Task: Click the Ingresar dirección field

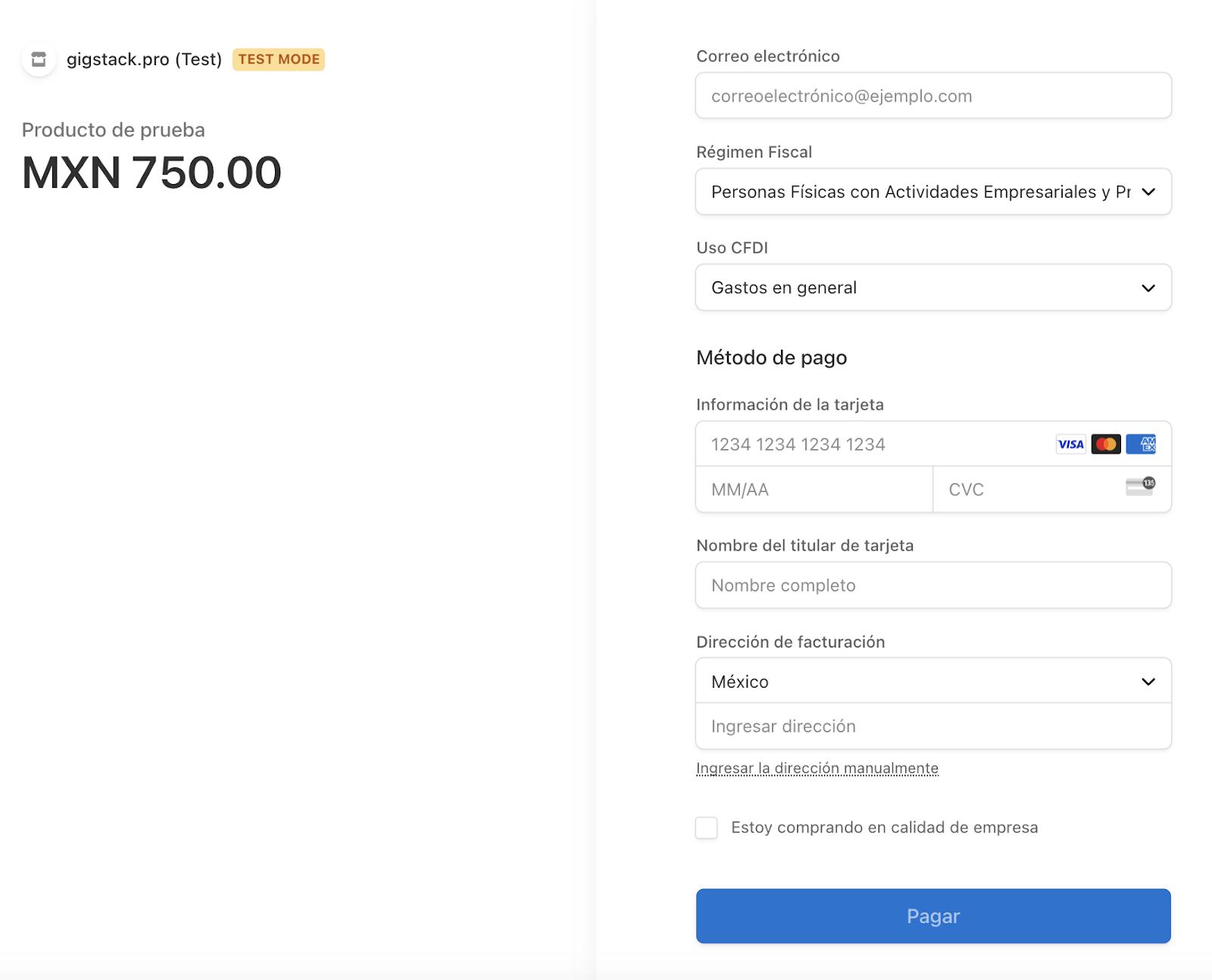Action: 933,726
